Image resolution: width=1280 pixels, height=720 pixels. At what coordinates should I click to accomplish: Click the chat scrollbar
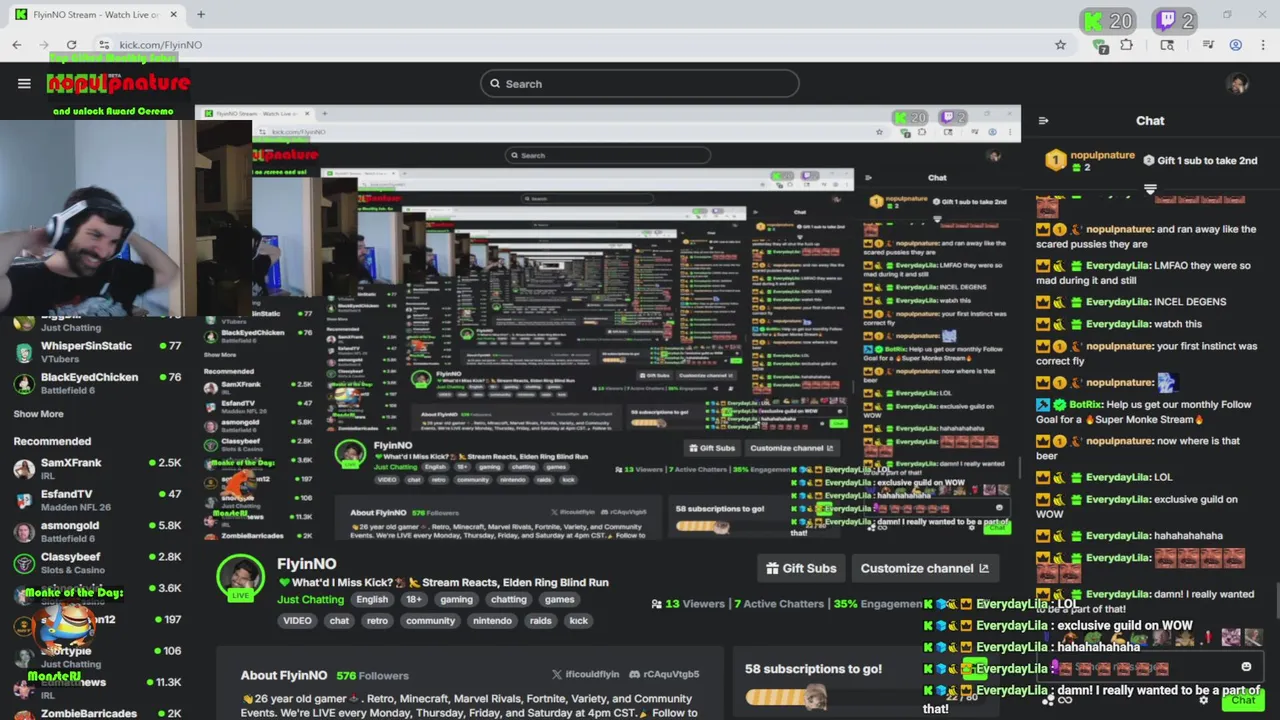(1275, 602)
